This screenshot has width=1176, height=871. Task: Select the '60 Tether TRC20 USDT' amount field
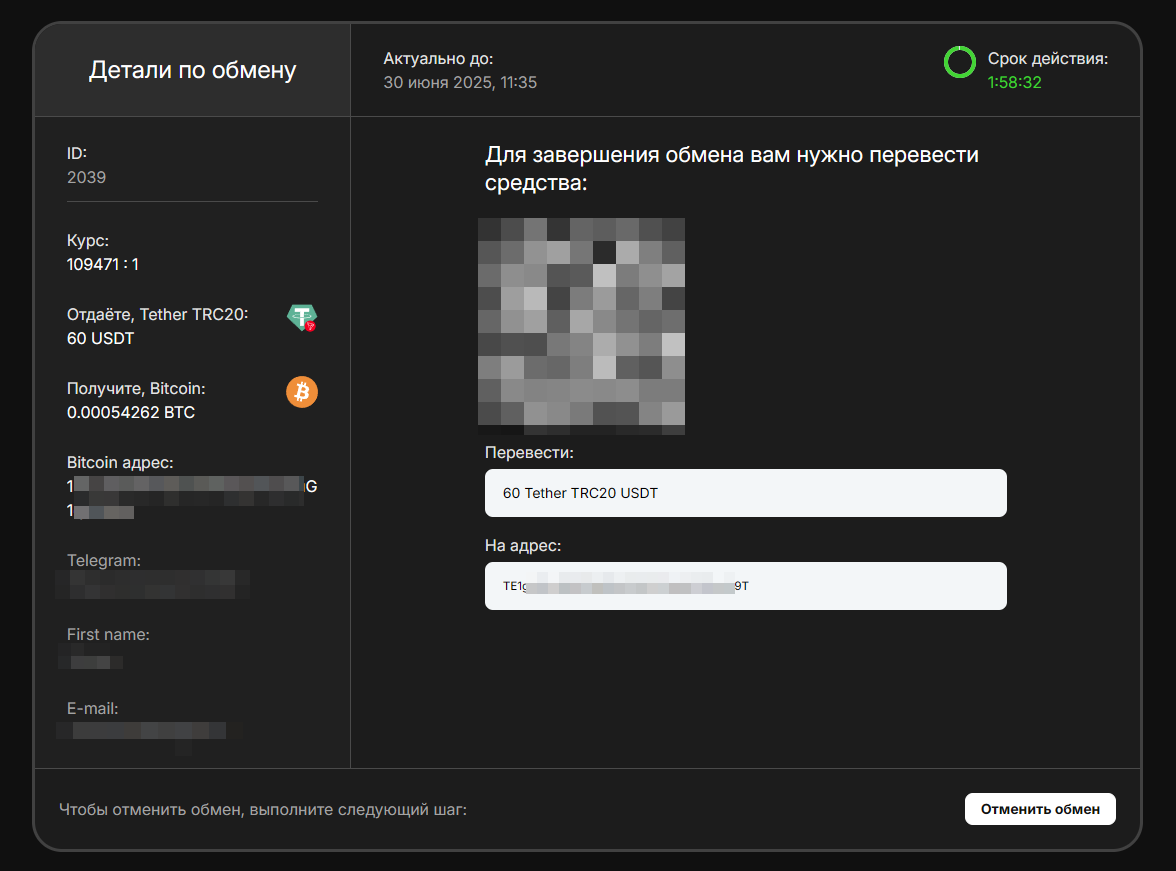pyautogui.click(x=746, y=493)
